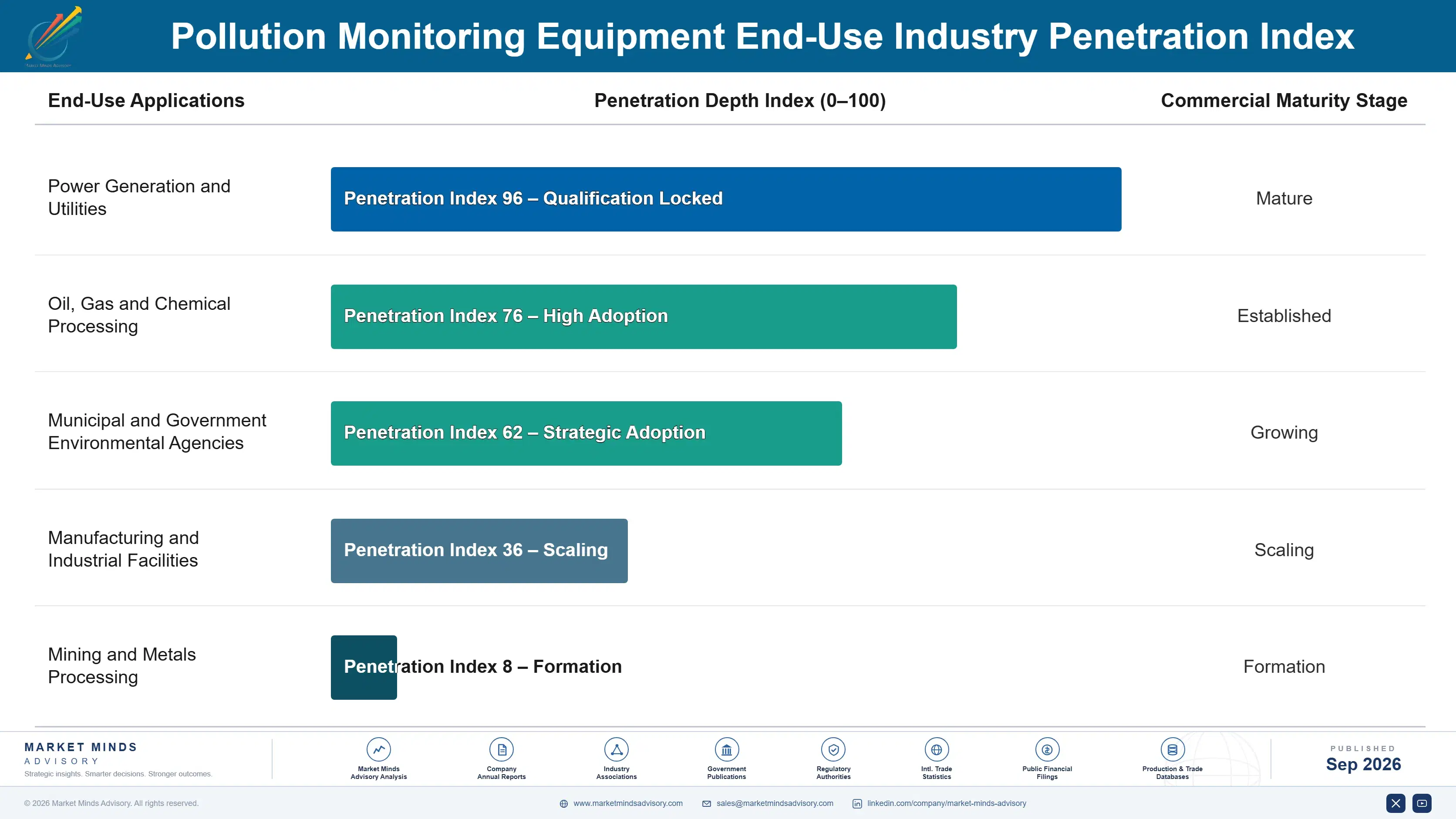The width and height of the screenshot is (1456, 819).
Task: Click the Company Annual Reports document icon
Action: [x=501, y=749]
